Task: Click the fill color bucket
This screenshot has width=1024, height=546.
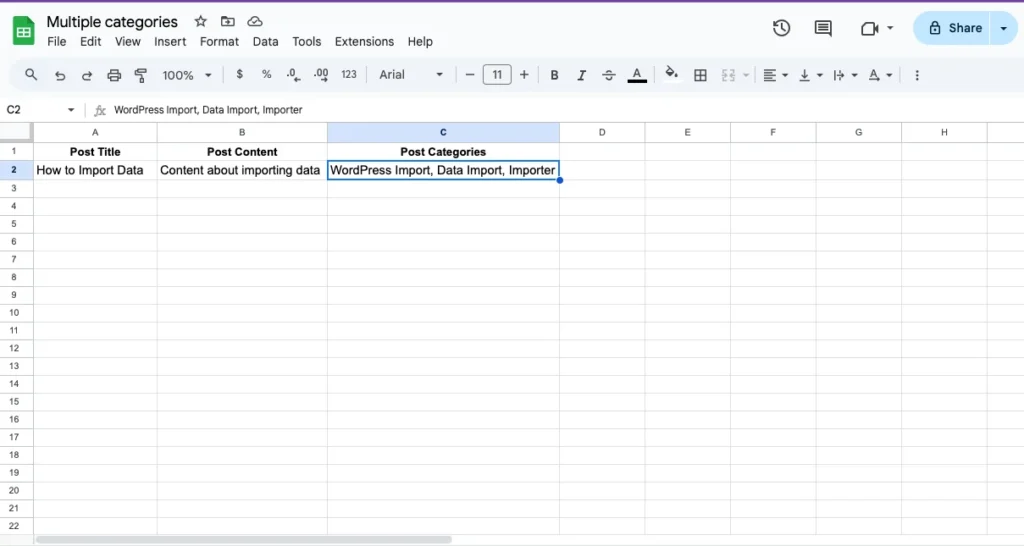Action: [671, 74]
